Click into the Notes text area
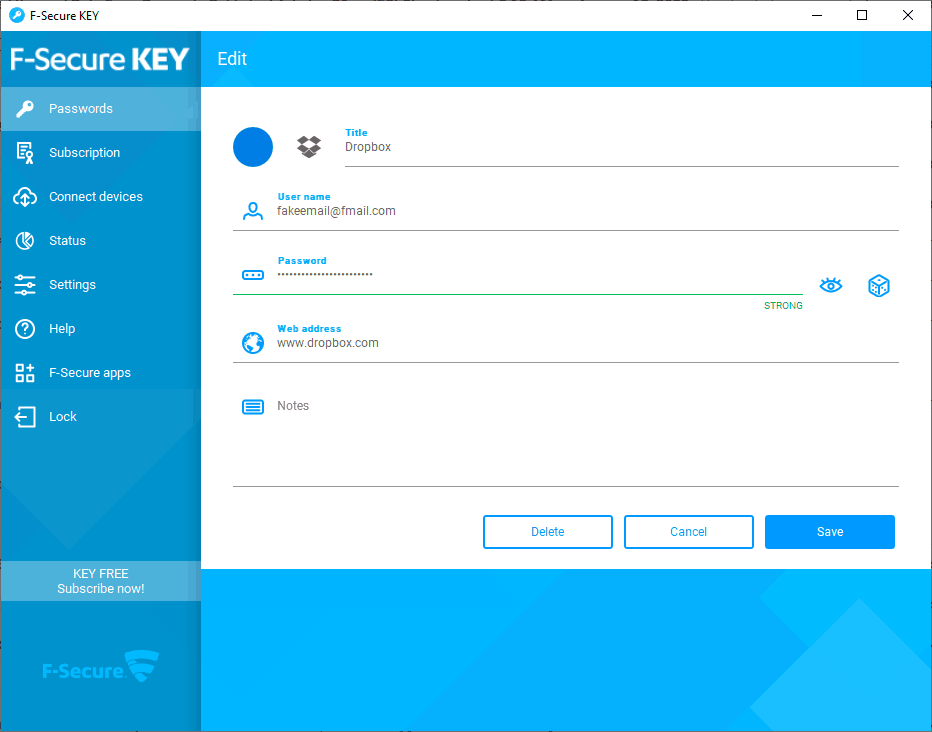This screenshot has width=932, height=732. click(565, 440)
